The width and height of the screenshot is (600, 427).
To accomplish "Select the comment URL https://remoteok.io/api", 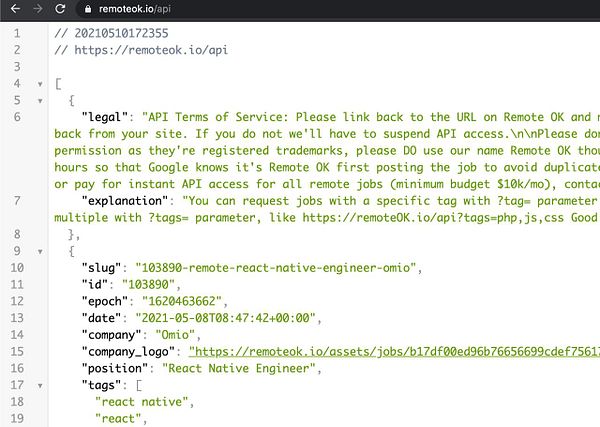I will coord(151,50).
